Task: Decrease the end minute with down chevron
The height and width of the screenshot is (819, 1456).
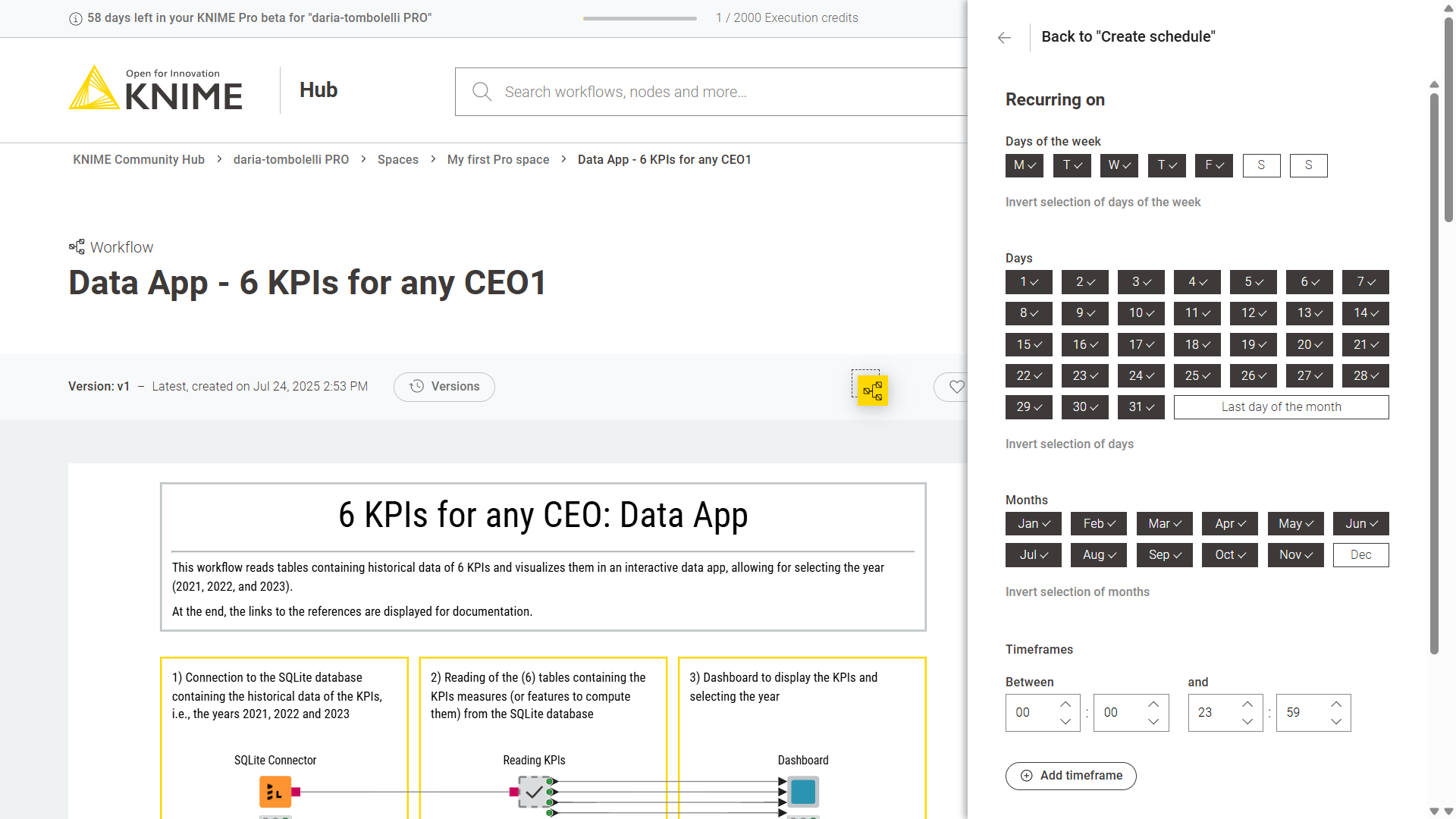Action: click(x=1336, y=721)
